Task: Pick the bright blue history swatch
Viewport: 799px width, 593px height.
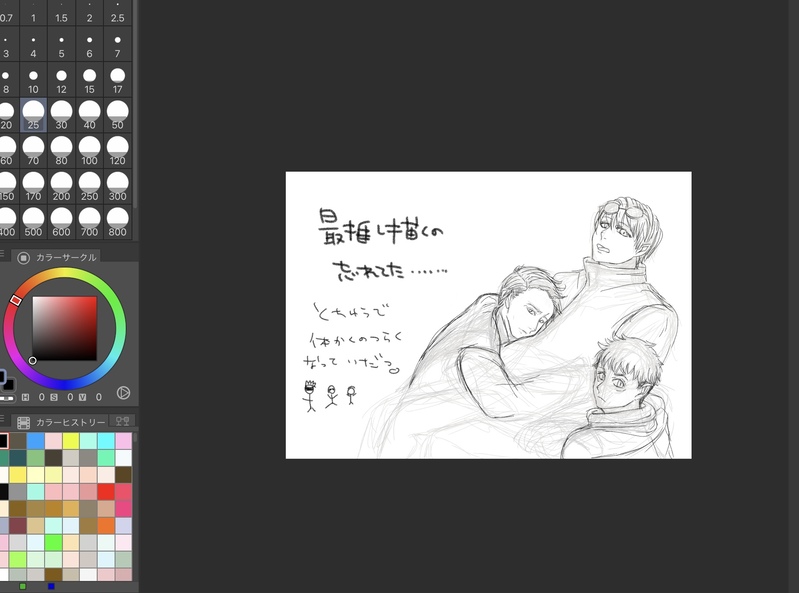Action: coord(36,441)
